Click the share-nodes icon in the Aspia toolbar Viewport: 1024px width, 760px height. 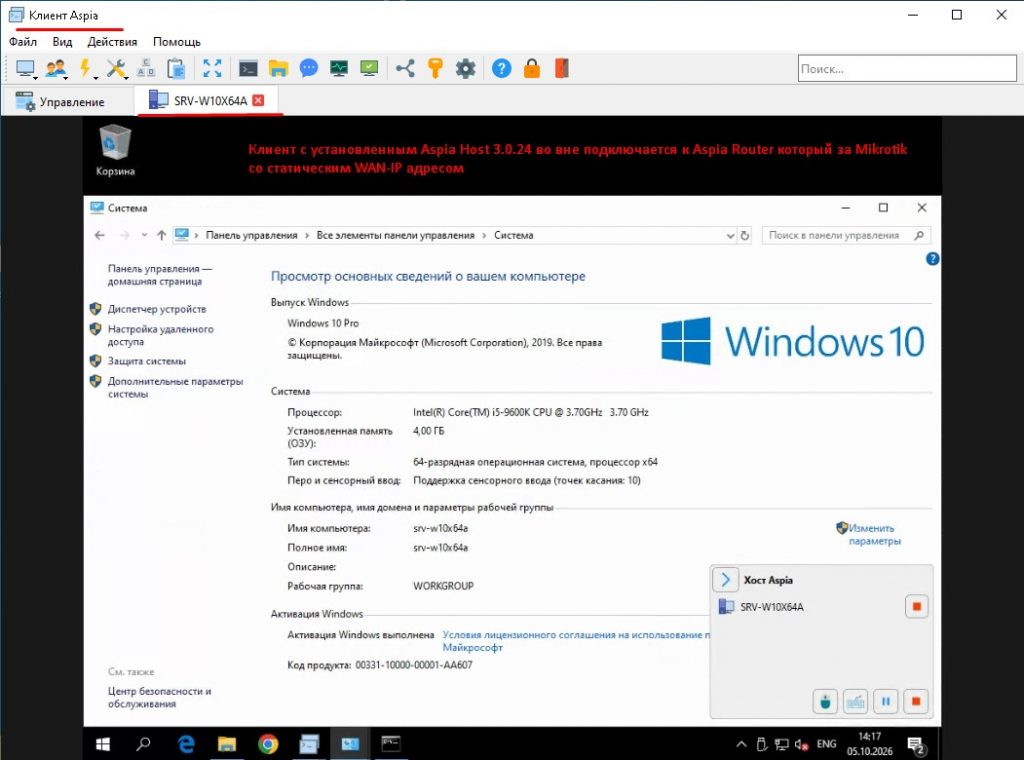(405, 68)
